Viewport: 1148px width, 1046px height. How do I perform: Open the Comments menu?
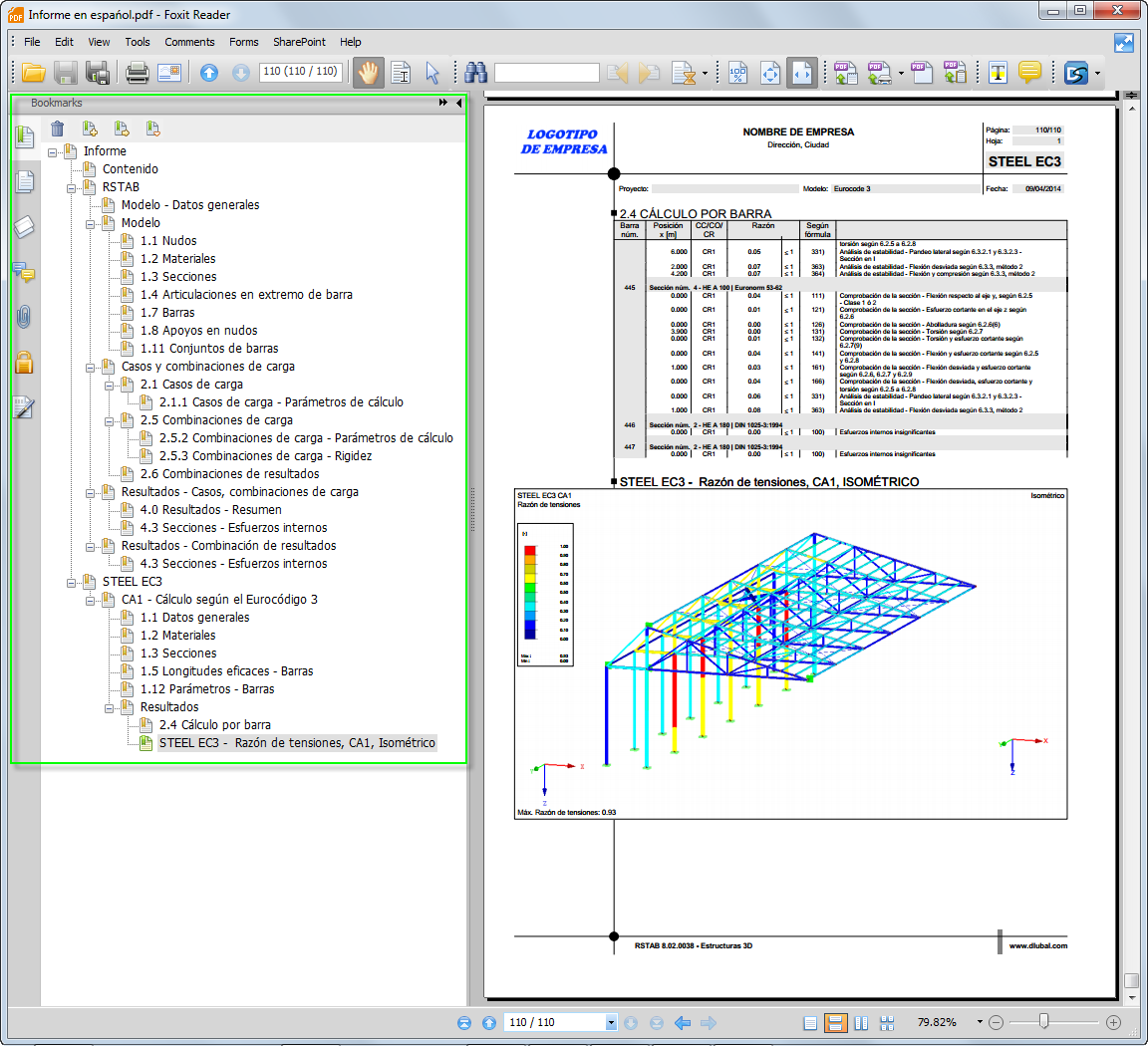pyautogui.click(x=189, y=42)
